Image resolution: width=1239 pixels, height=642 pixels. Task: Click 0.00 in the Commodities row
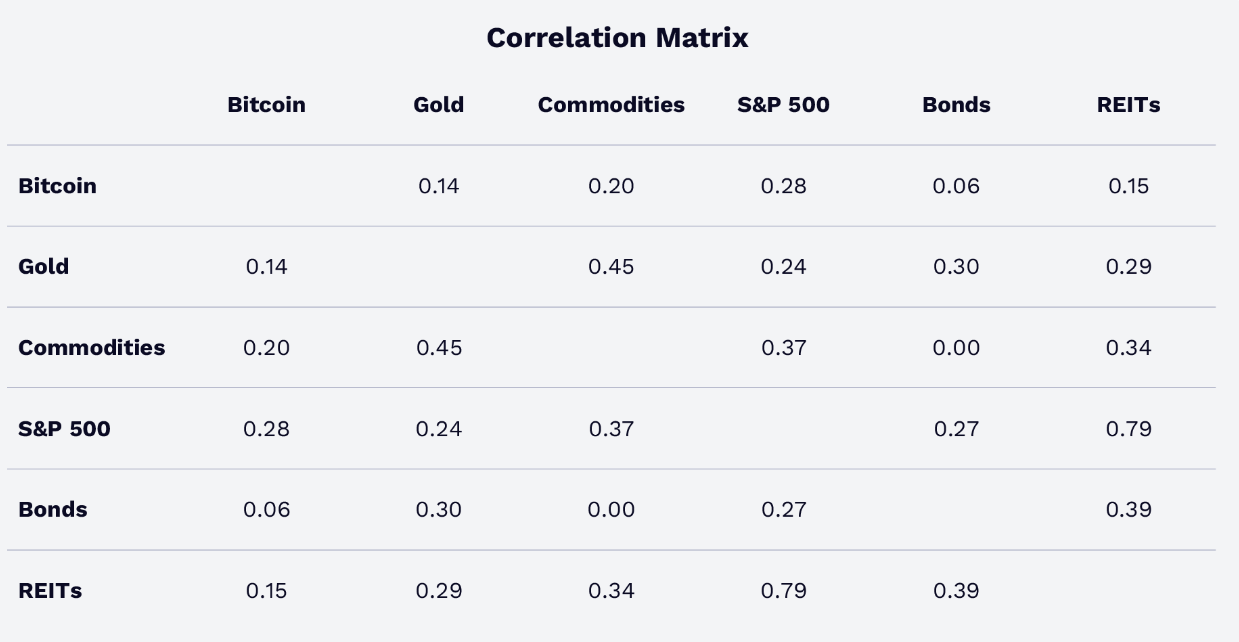pyautogui.click(x=956, y=348)
